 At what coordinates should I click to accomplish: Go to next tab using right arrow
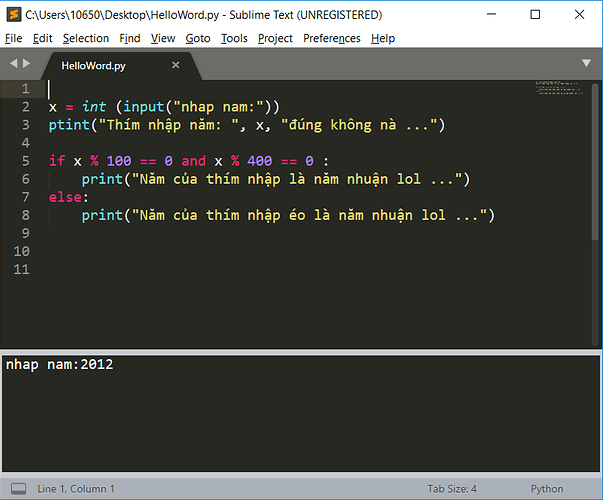28,63
